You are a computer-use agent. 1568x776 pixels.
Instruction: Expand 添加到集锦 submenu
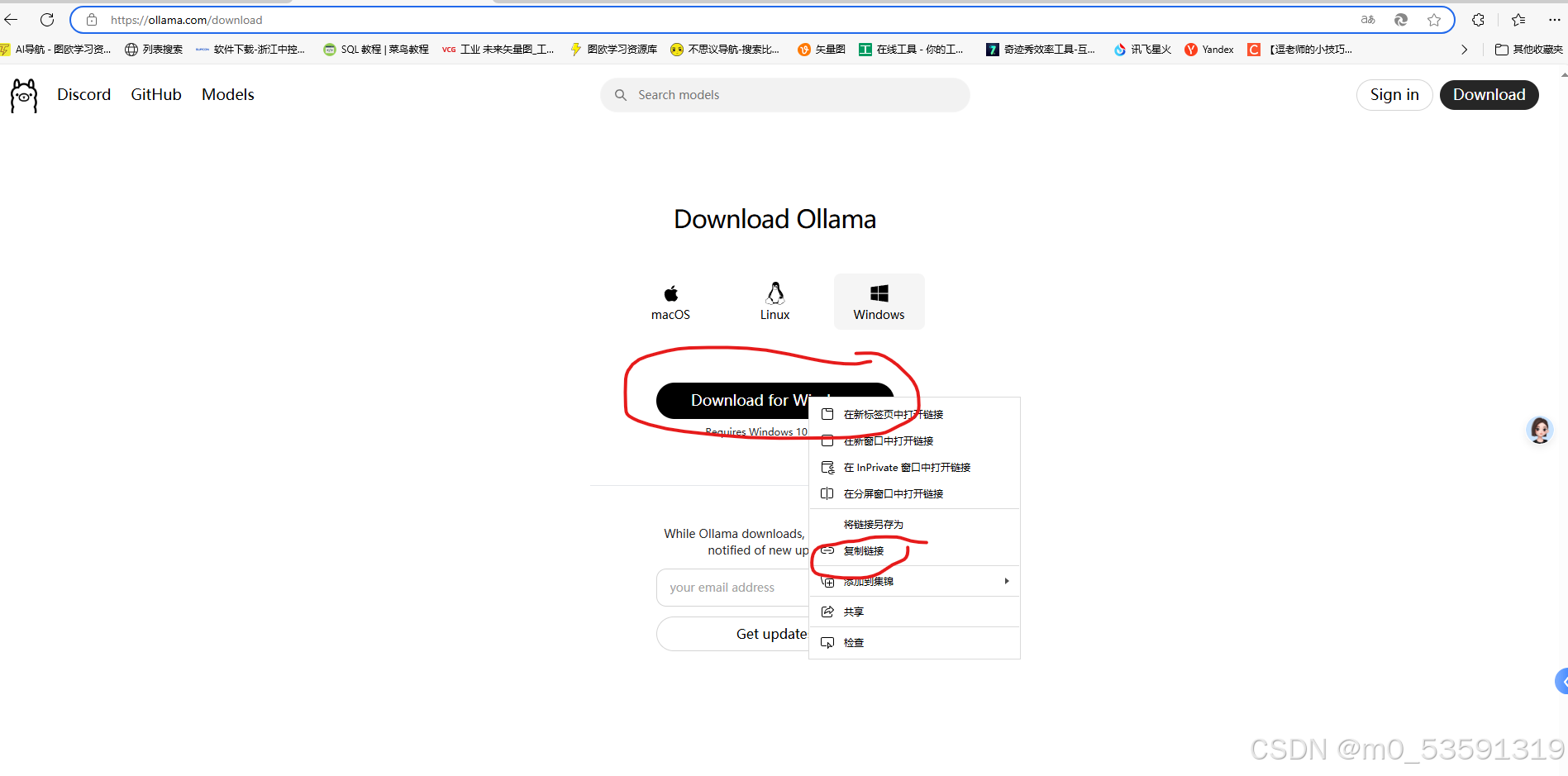tap(914, 582)
